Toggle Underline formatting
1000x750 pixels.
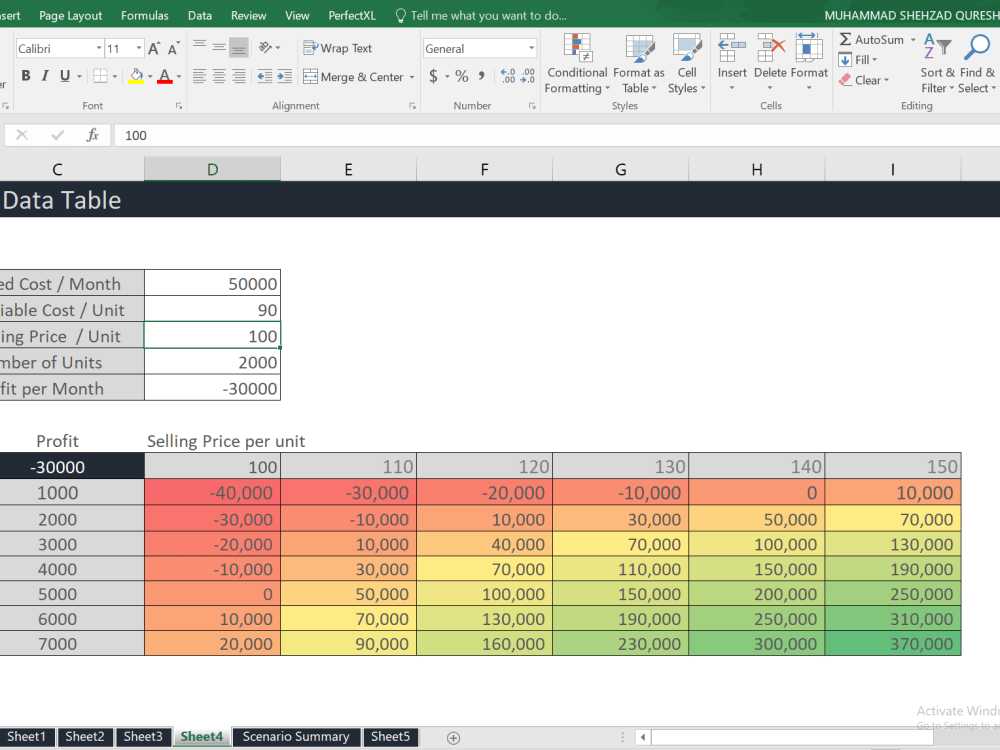click(x=64, y=76)
